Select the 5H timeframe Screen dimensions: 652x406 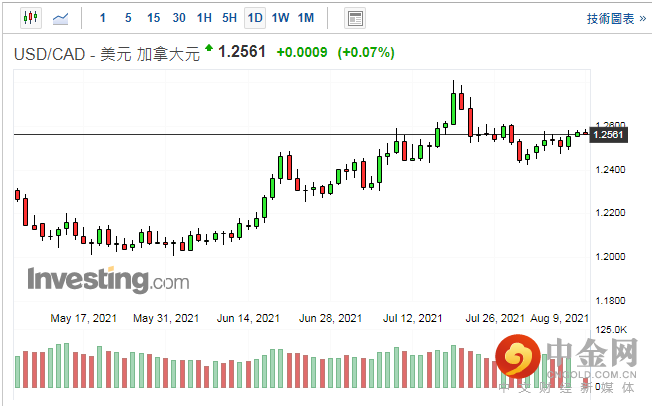coord(229,18)
